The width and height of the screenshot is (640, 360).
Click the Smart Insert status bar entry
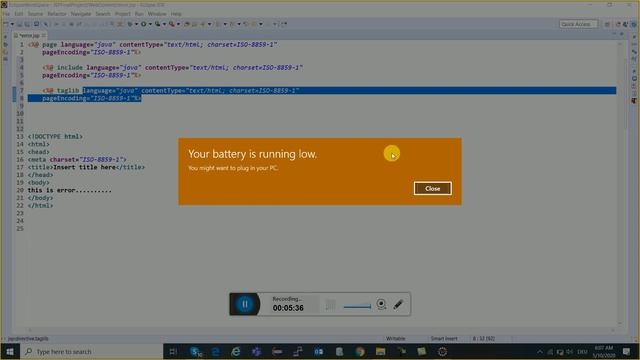tap(444, 339)
